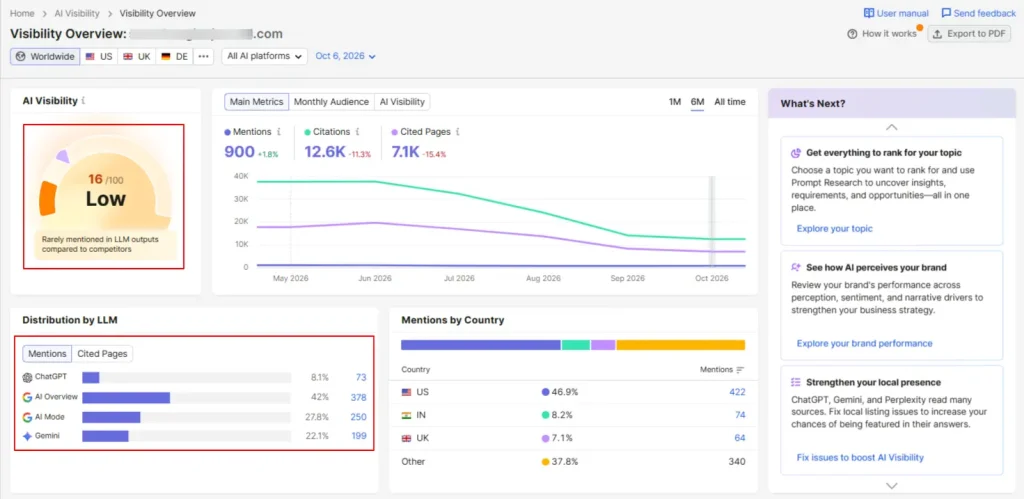Click info icon beside Citations metric

358,132
